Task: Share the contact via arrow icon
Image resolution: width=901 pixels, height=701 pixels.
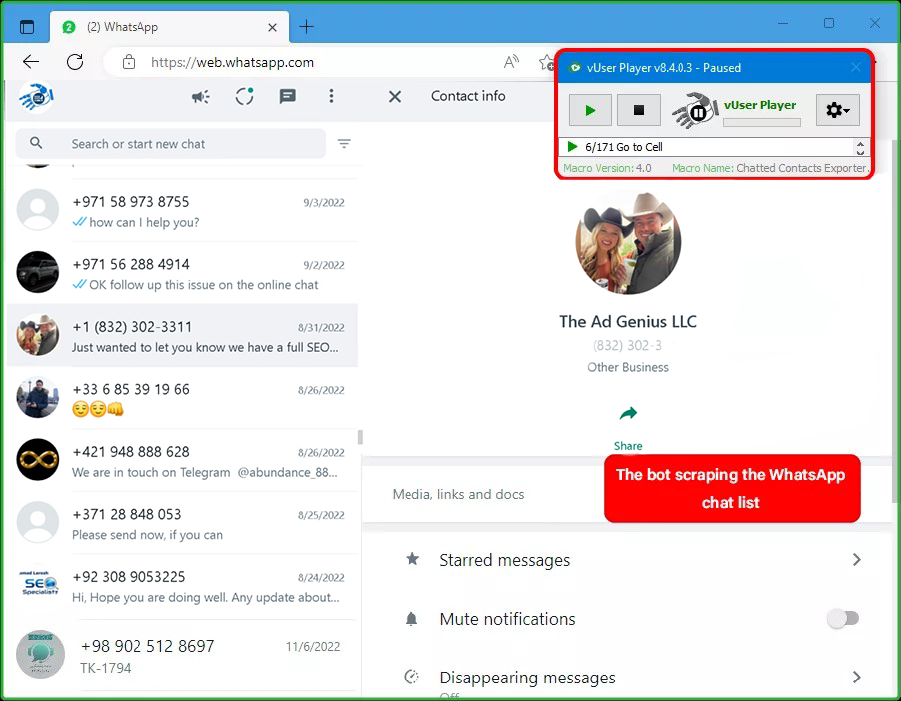Action: 628,413
